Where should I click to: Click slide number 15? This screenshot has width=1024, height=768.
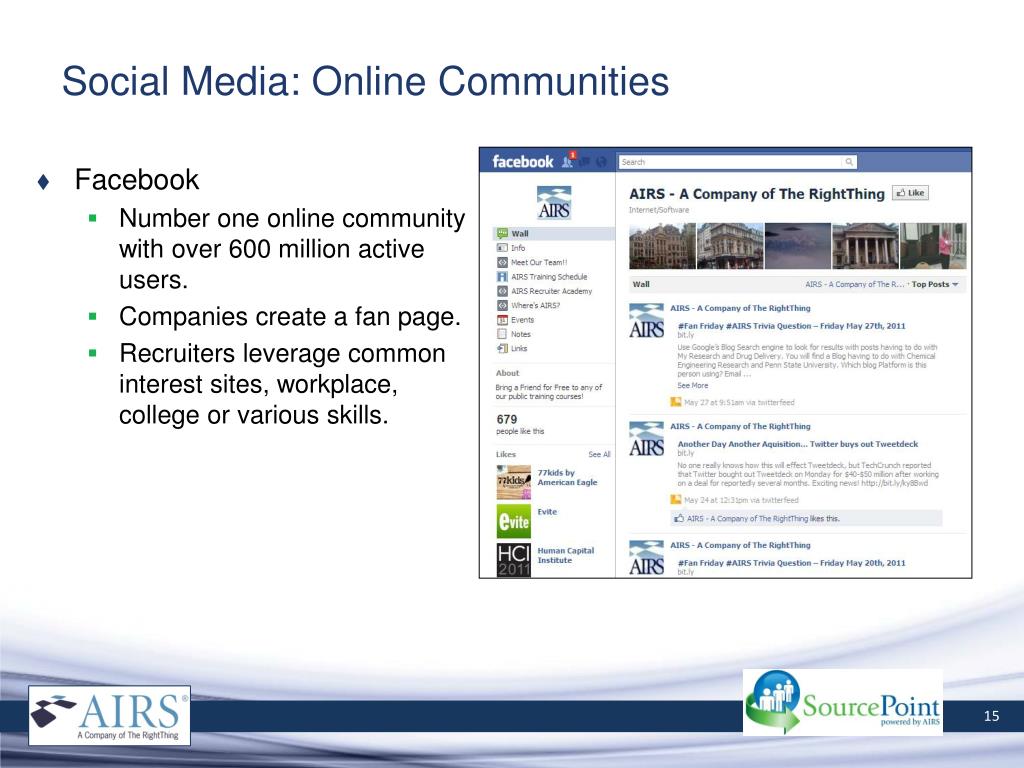point(991,716)
